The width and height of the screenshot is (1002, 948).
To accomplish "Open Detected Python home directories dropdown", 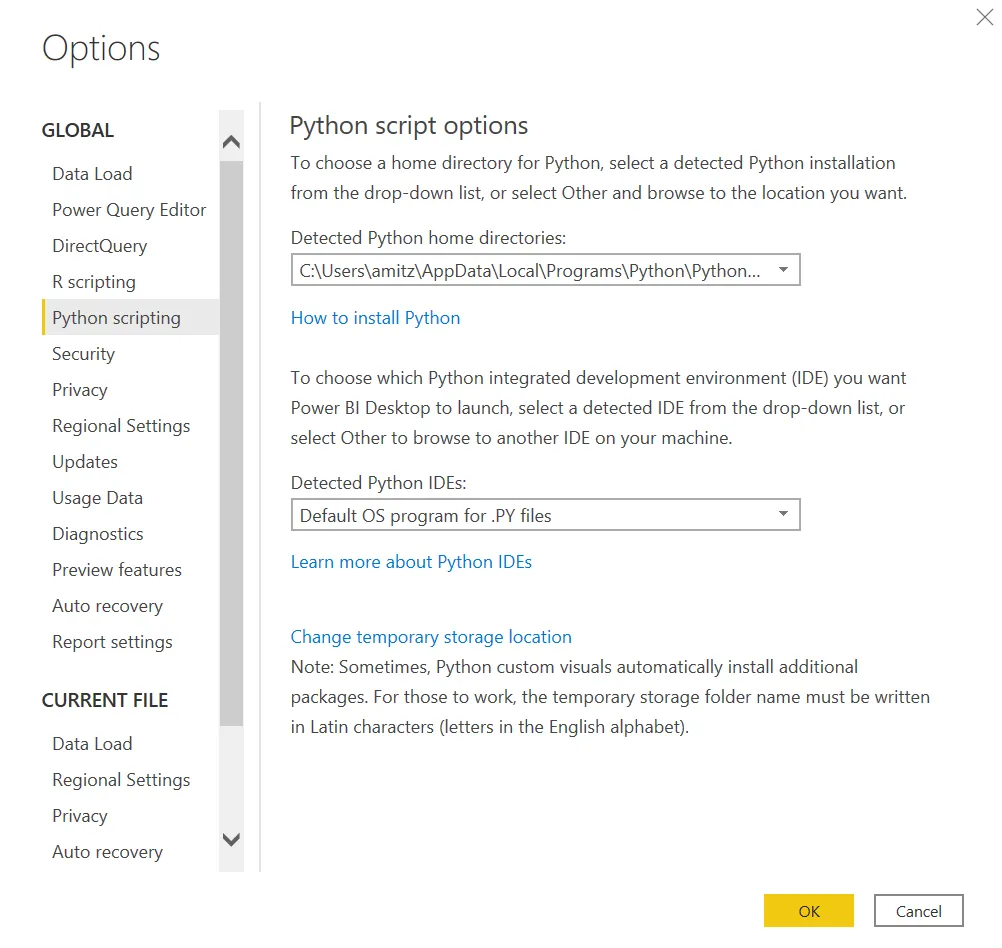I will point(783,270).
